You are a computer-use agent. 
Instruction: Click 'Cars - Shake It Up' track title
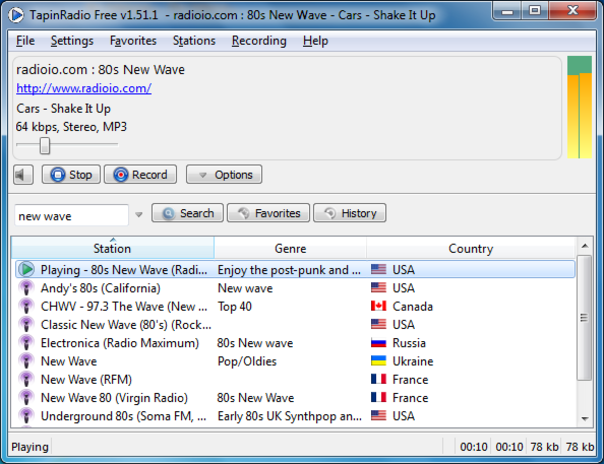[64, 109]
